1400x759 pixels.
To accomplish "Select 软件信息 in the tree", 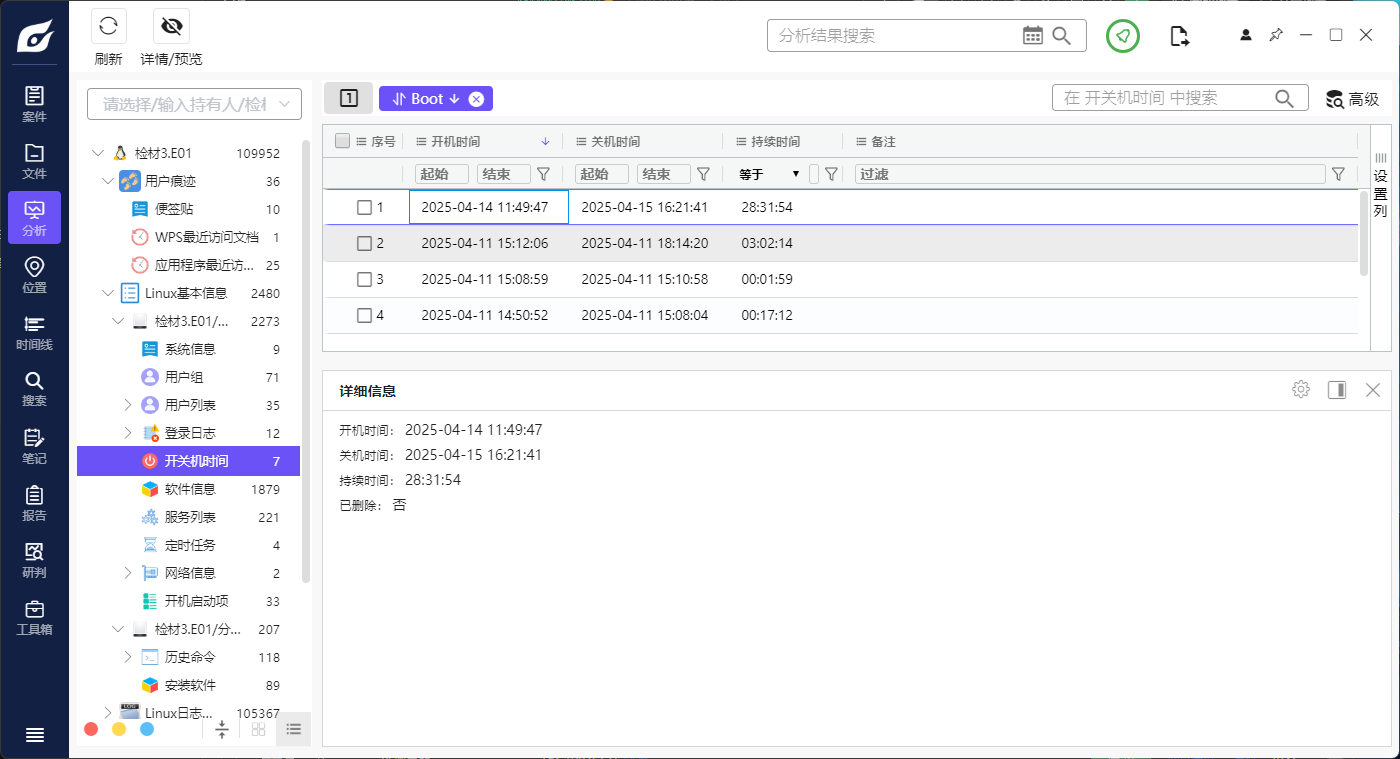I will pyautogui.click(x=189, y=489).
